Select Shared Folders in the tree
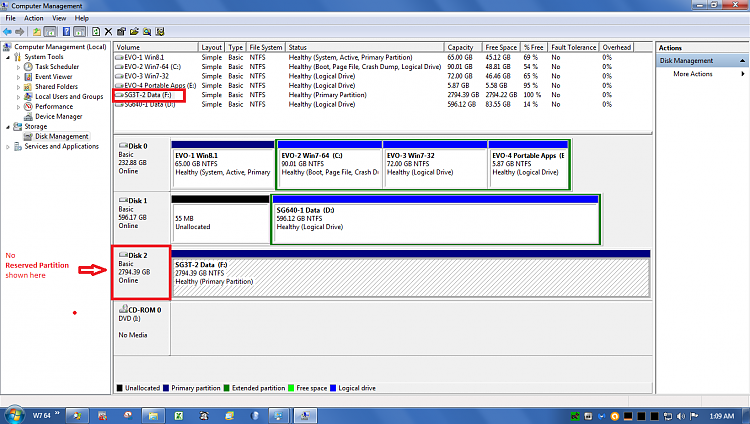 [56, 87]
